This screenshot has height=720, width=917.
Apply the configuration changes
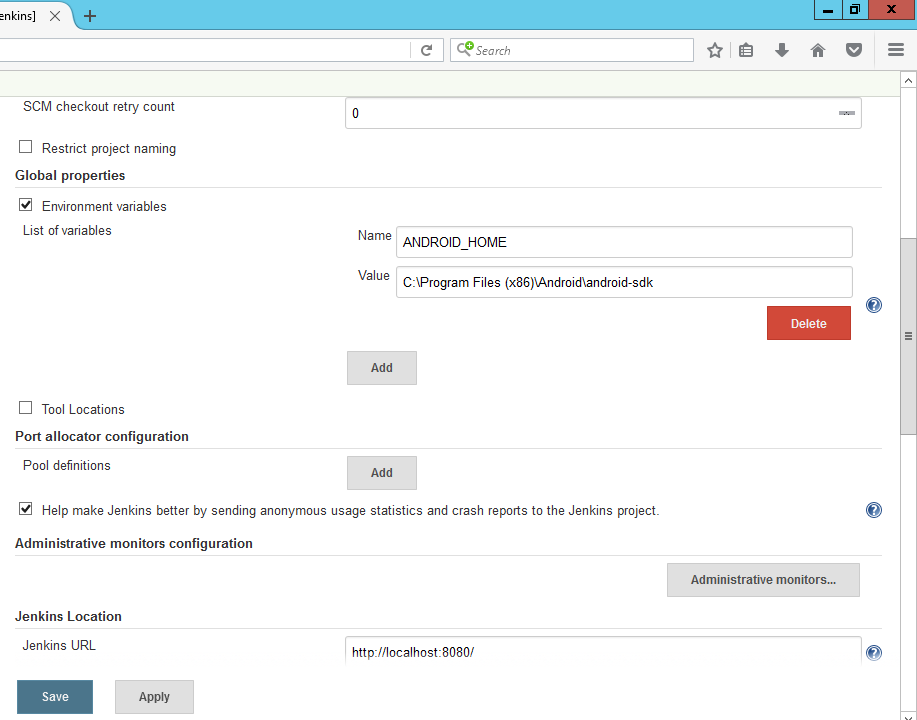(154, 697)
